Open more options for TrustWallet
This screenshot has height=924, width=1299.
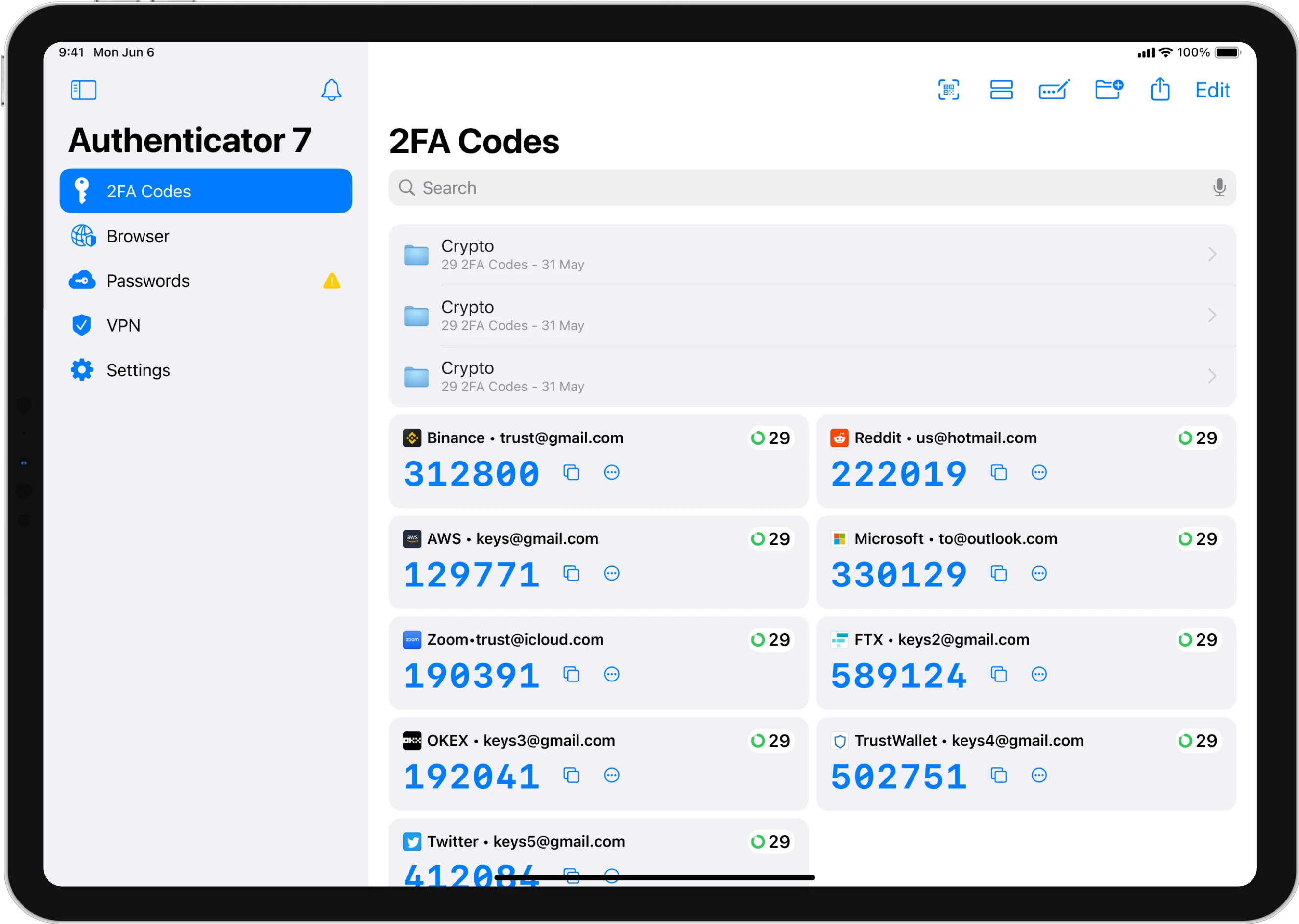click(x=1038, y=775)
